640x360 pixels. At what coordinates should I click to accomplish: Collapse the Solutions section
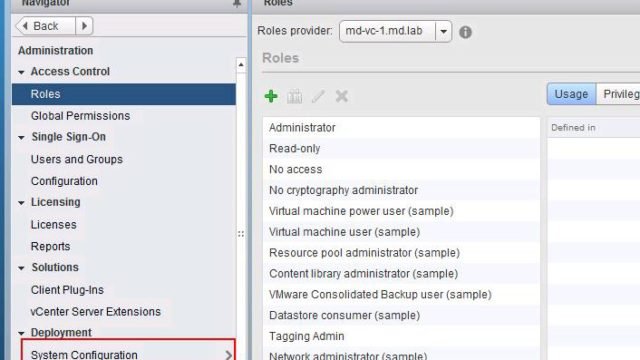21,268
